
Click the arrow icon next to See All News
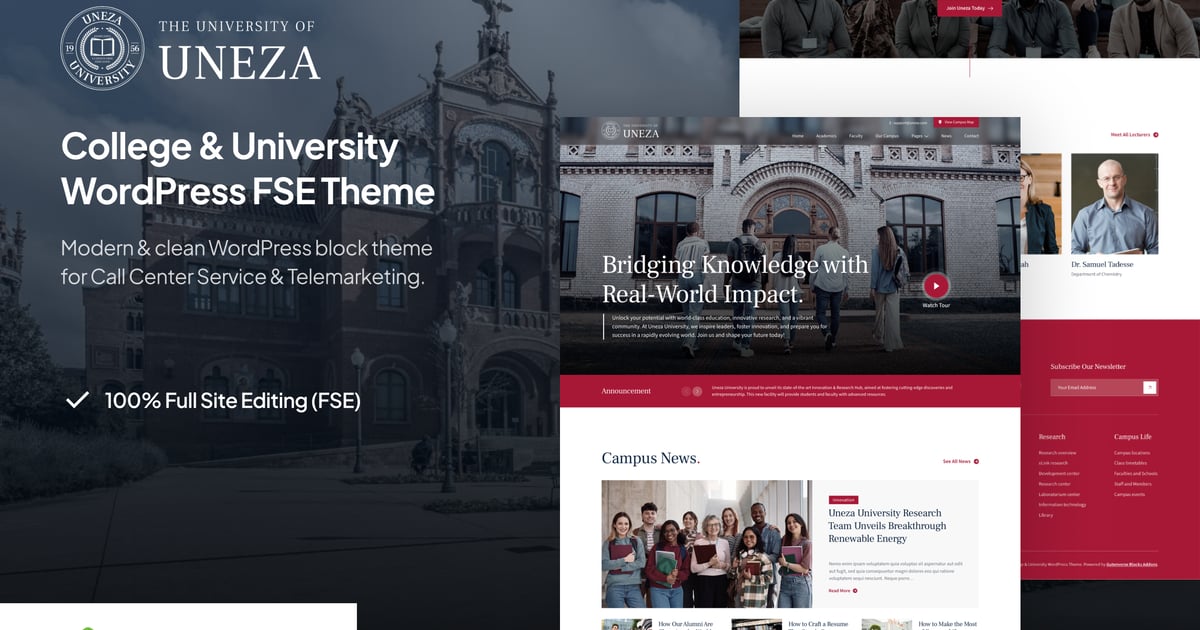976,461
